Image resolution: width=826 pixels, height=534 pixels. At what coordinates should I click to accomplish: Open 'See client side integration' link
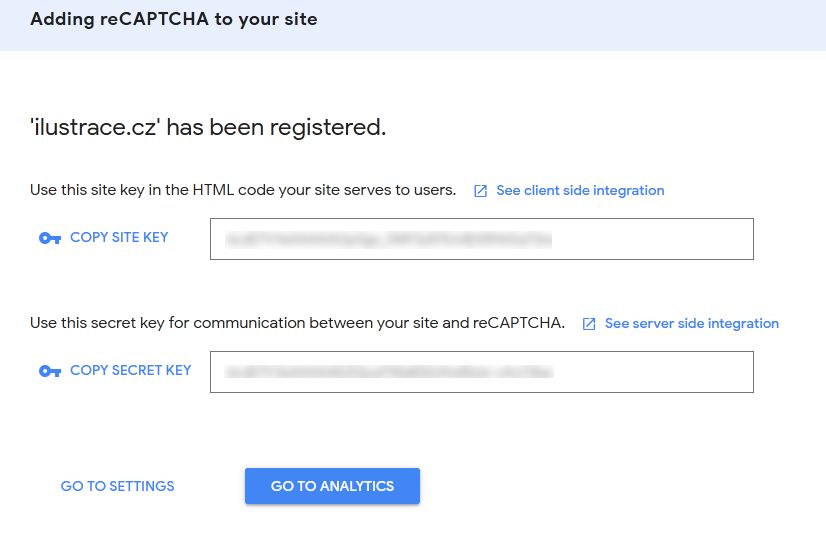[580, 191]
